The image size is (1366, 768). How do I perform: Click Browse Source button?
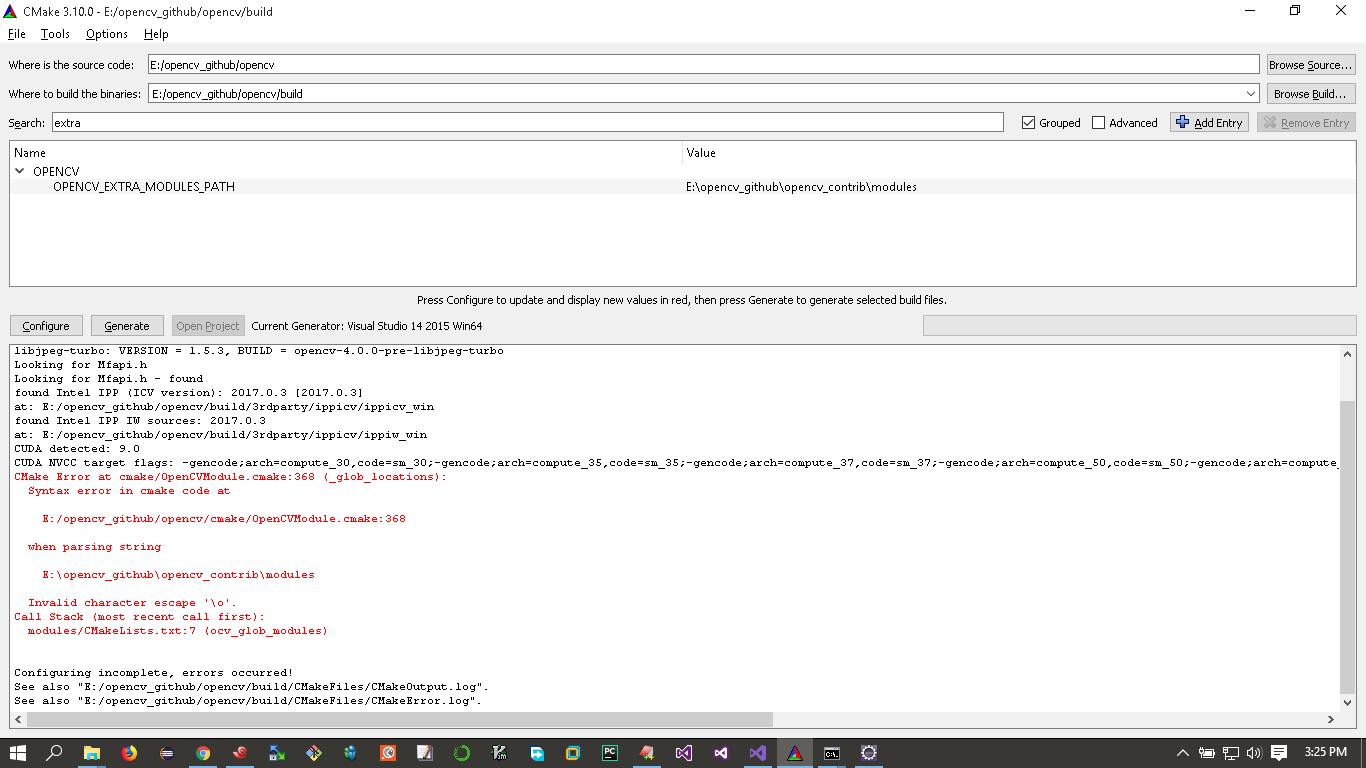point(1311,65)
